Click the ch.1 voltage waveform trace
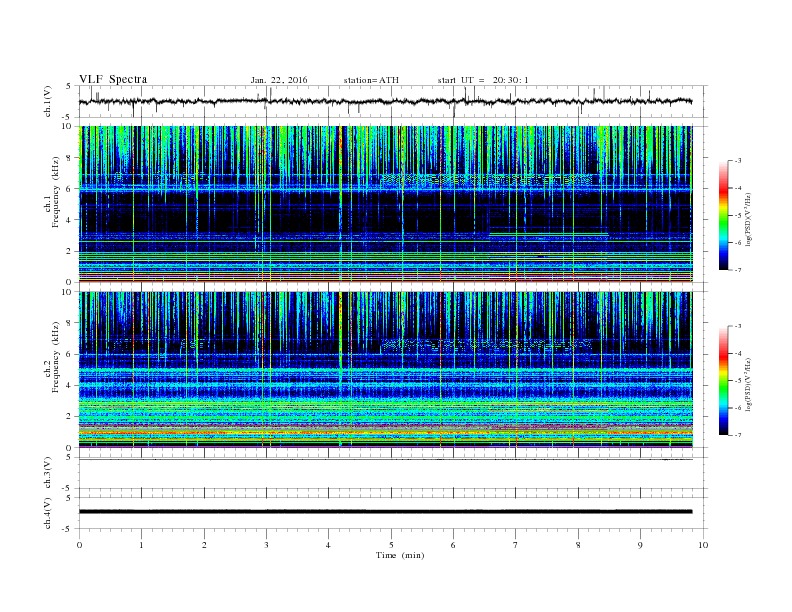Image resolution: width=792 pixels, height=612 pixels. (385, 101)
